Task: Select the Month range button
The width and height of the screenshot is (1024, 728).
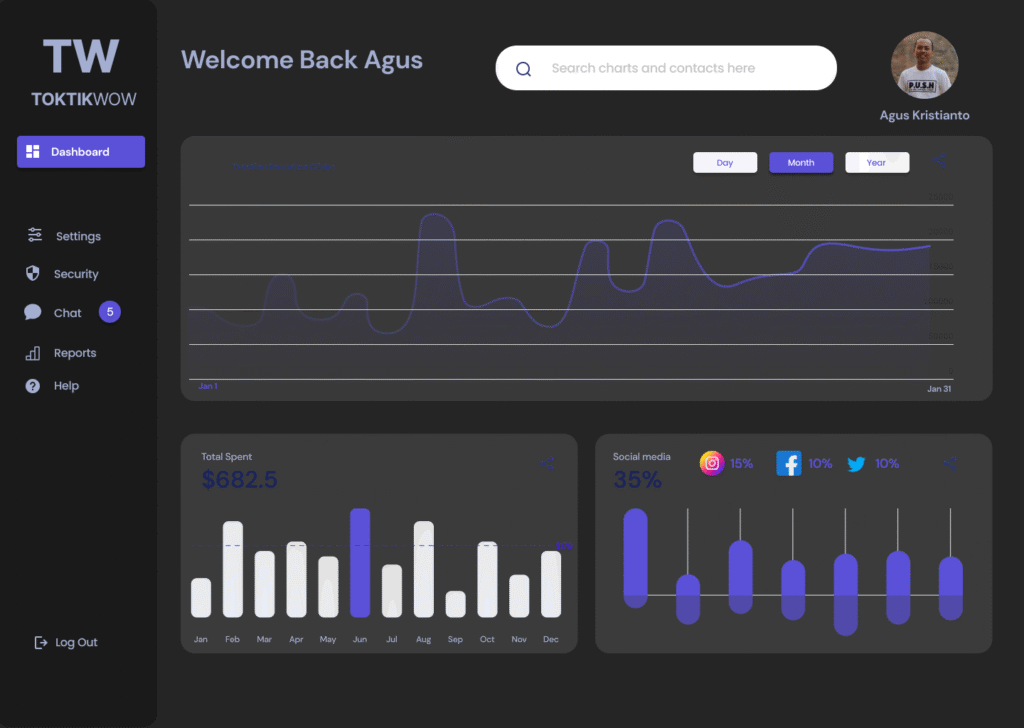Action: [801, 163]
